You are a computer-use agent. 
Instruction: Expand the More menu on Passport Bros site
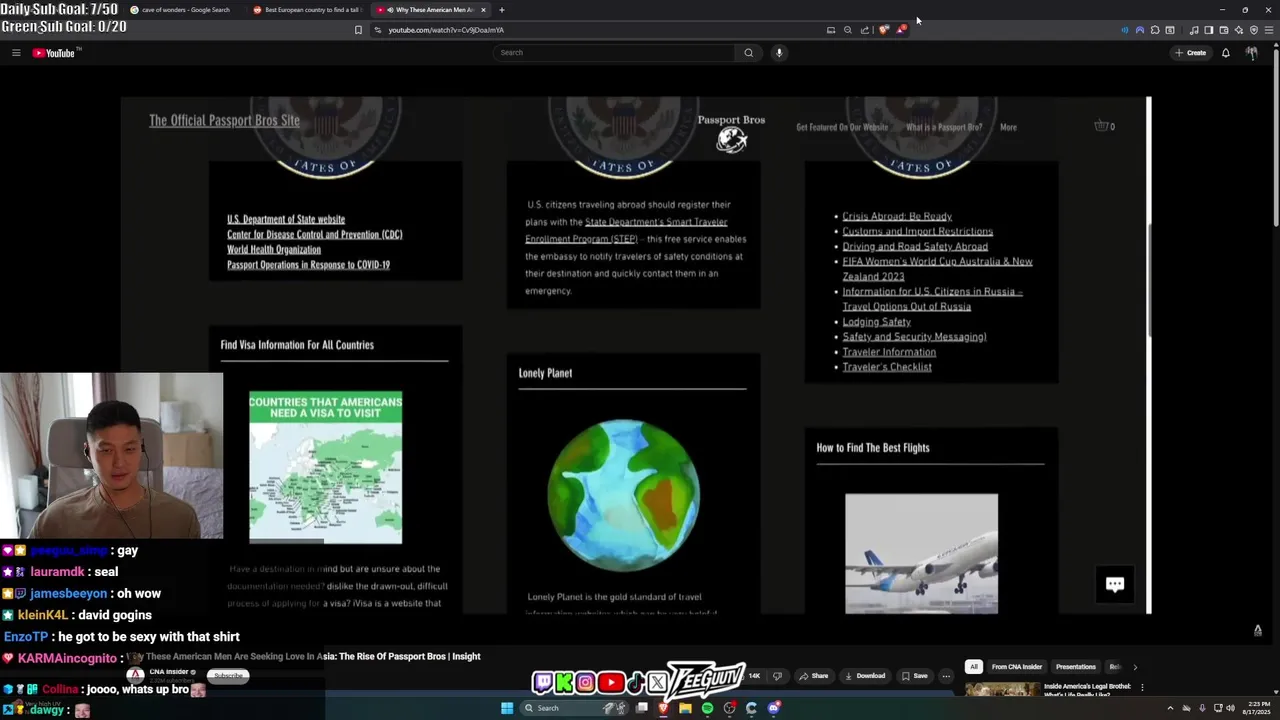1008,127
